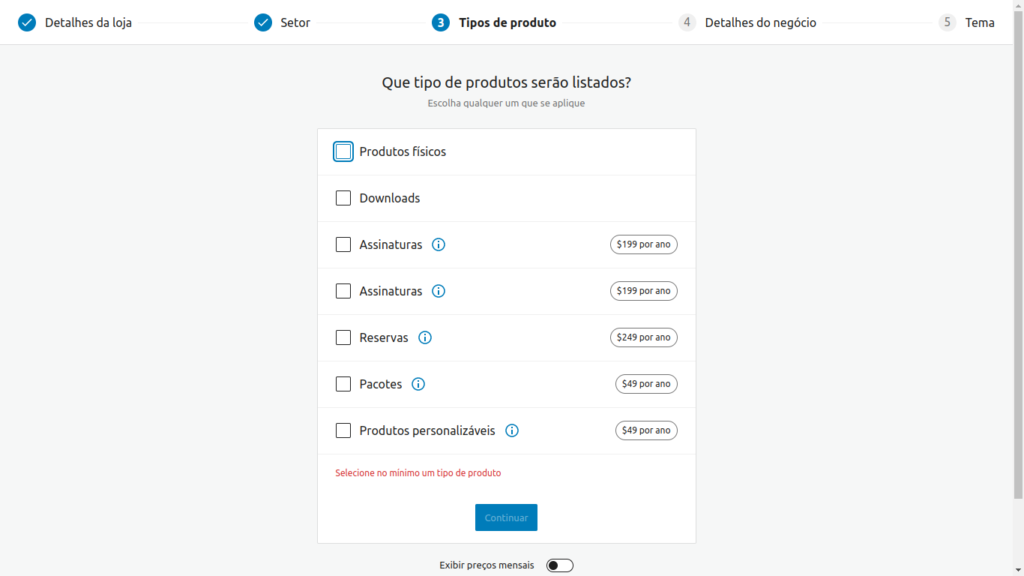The height and width of the screenshot is (576, 1024).
Task: Click the number 4 step circle
Action: tap(685, 22)
